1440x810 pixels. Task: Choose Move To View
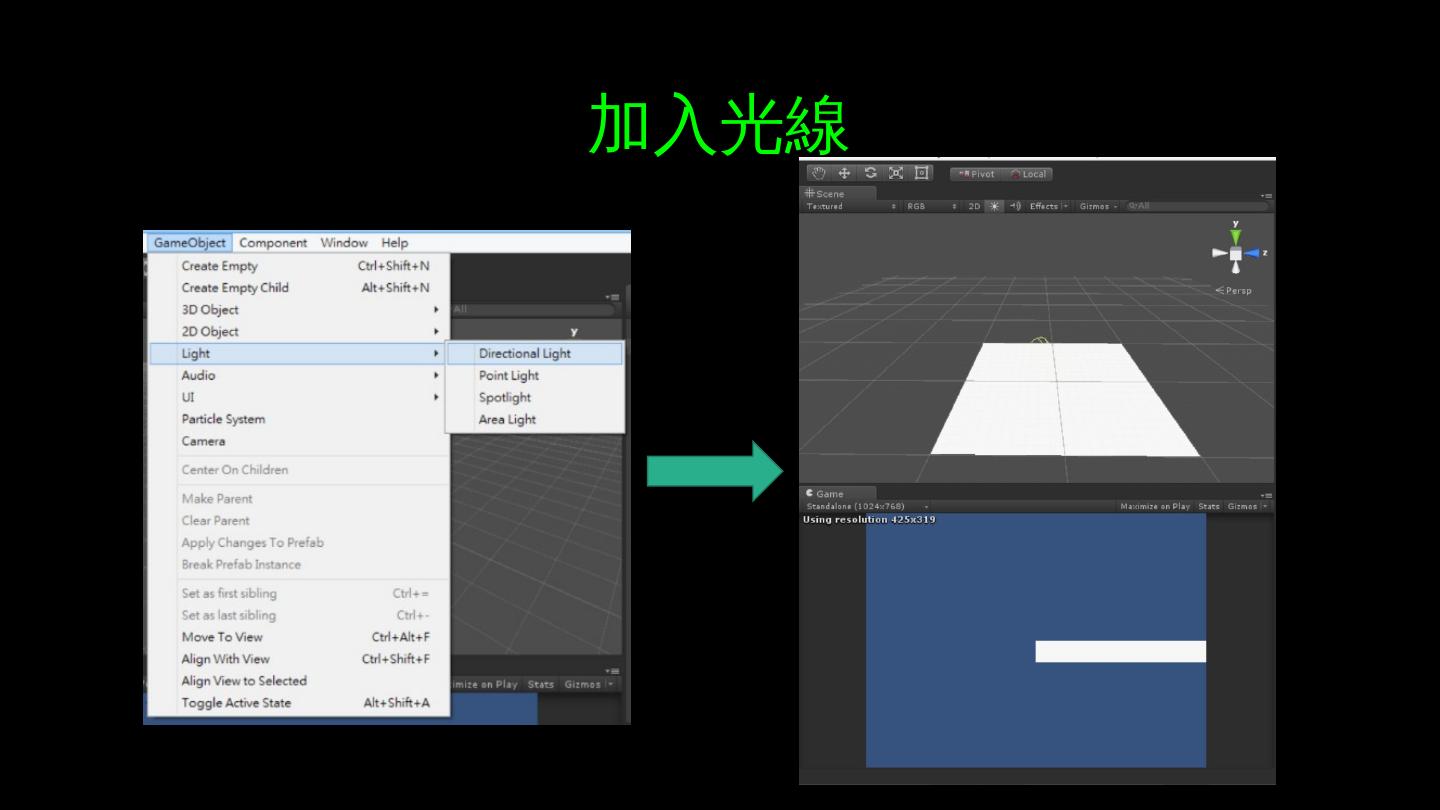[x=299, y=637]
